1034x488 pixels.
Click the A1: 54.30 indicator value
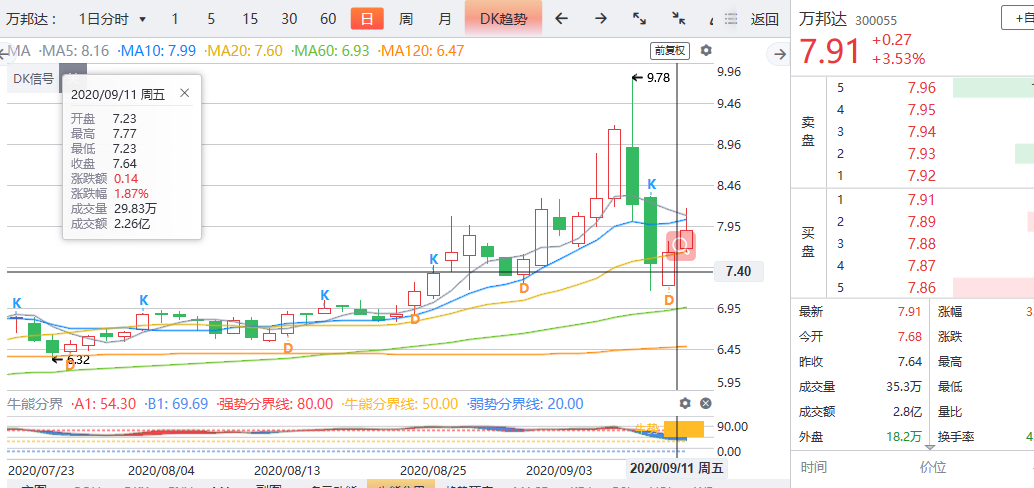click(104, 404)
